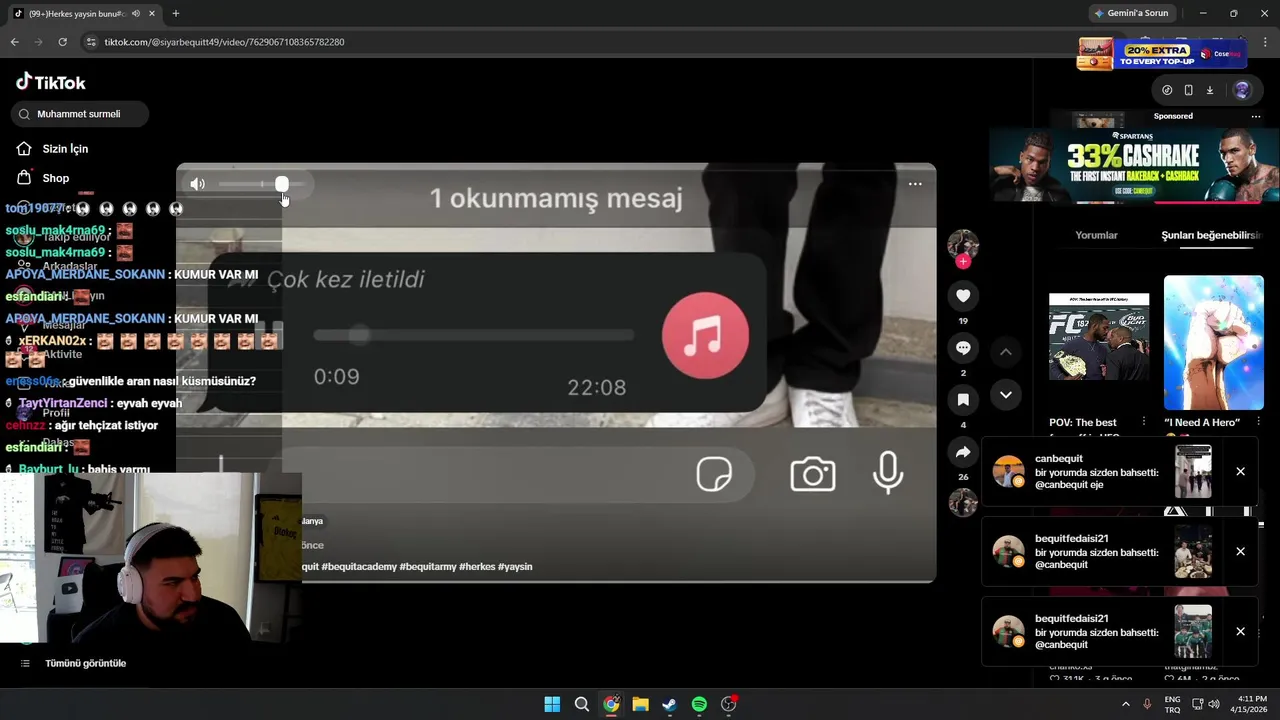Select the Şunları beğenebilirsin tab
Screen dimensions: 1280x720
[1211, 235]
